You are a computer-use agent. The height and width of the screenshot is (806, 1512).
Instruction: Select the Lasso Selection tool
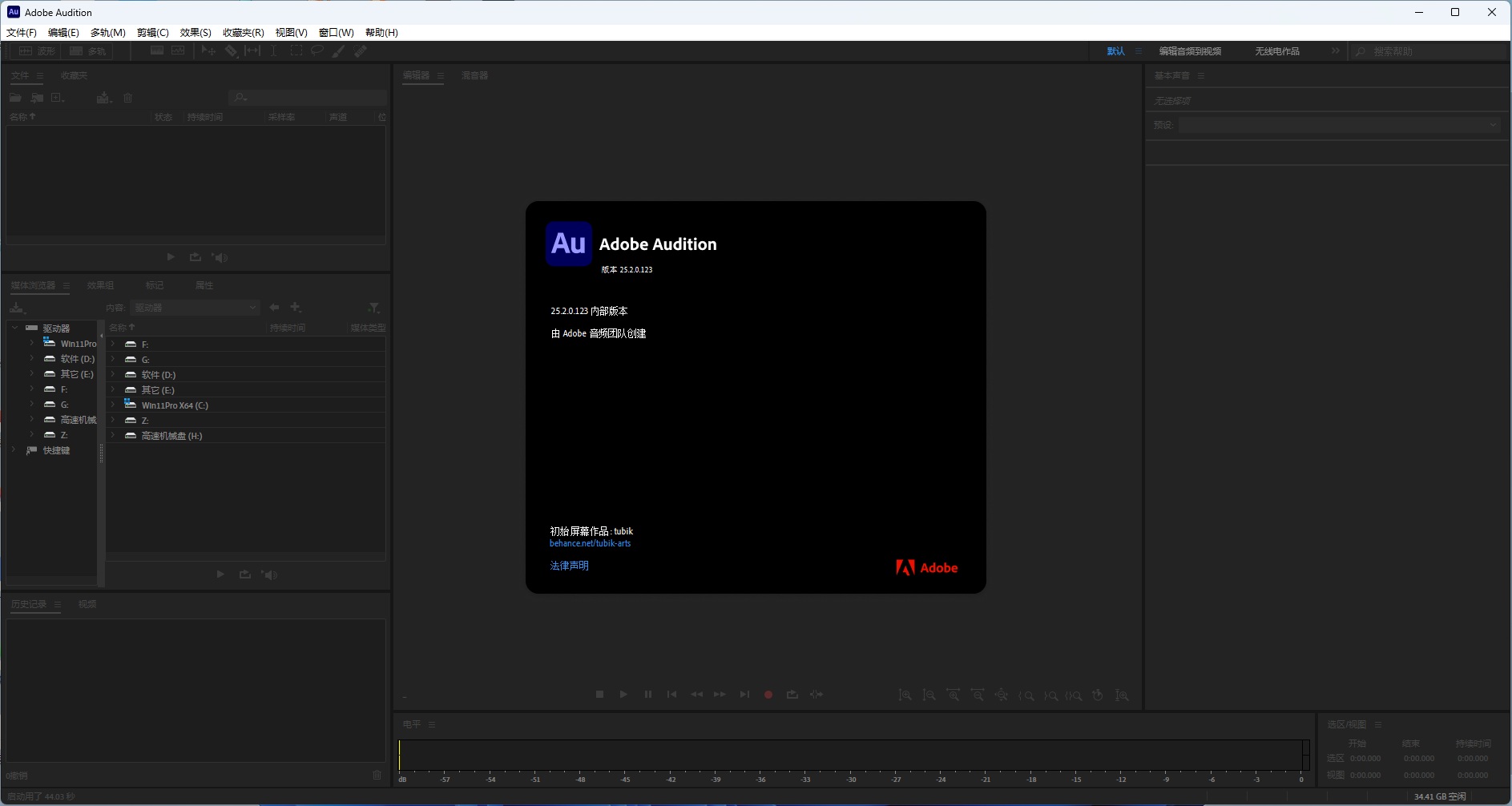click(x=317, y=50)
